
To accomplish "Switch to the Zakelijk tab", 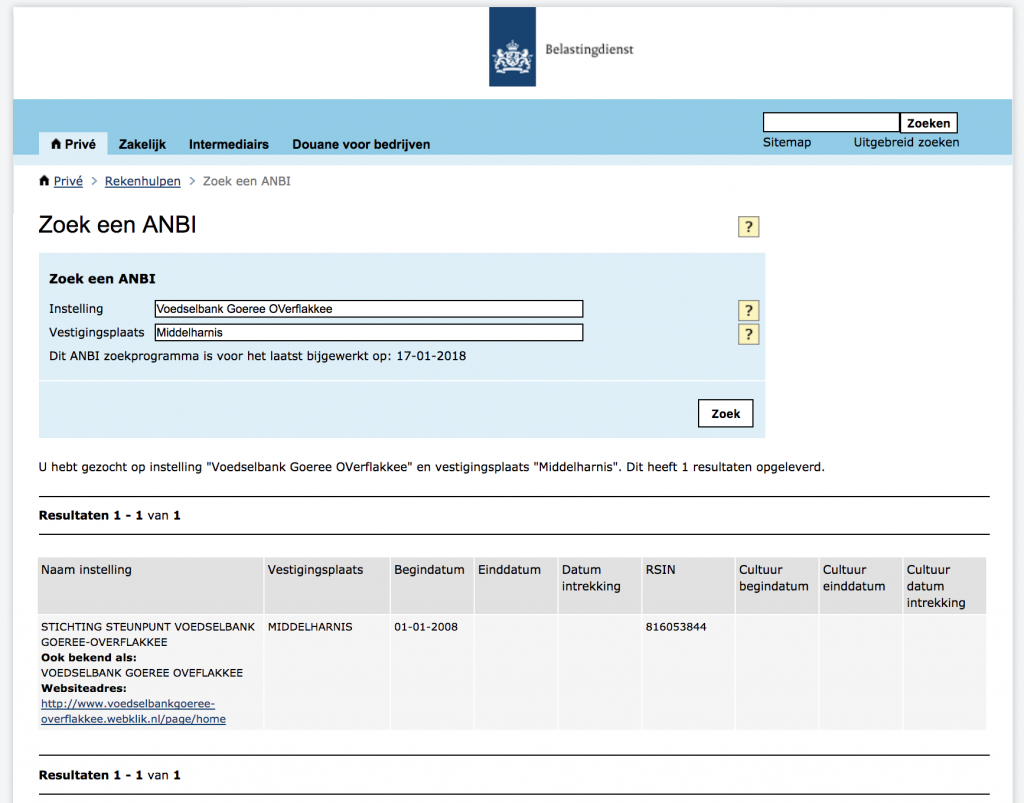I will click(x=142, y=144).
